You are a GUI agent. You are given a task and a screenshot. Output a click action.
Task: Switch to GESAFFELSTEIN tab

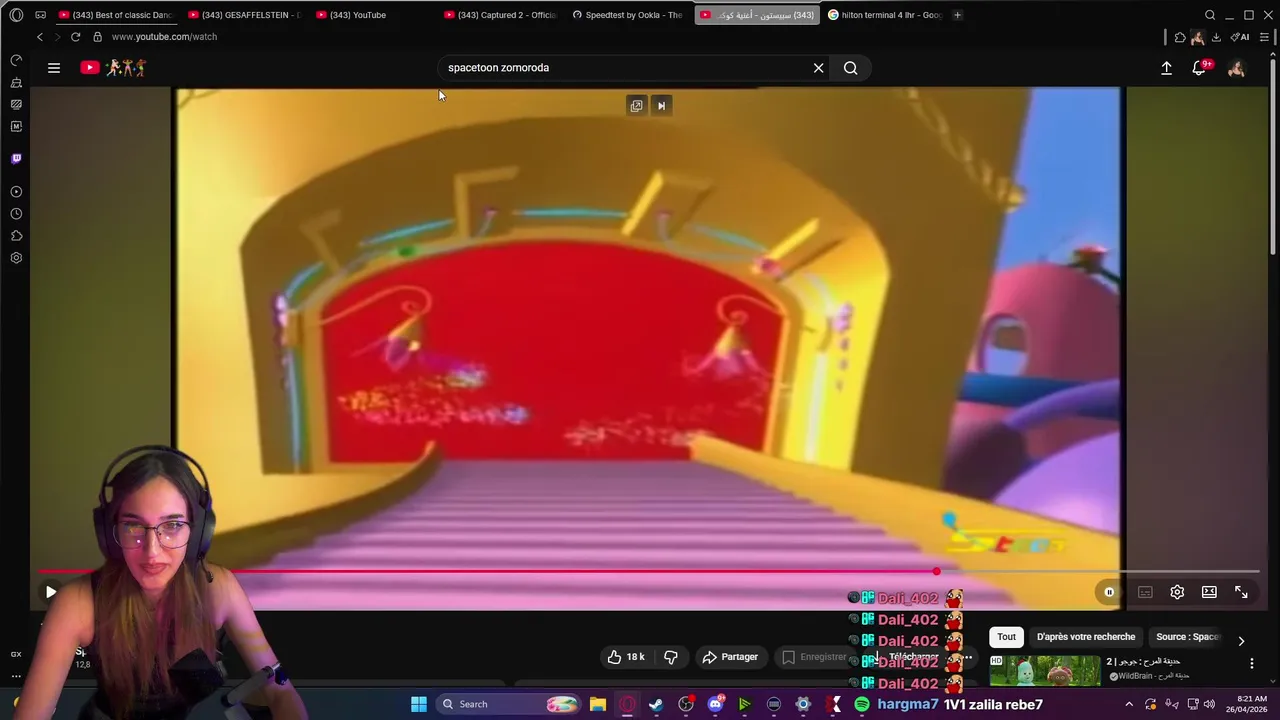245,15
